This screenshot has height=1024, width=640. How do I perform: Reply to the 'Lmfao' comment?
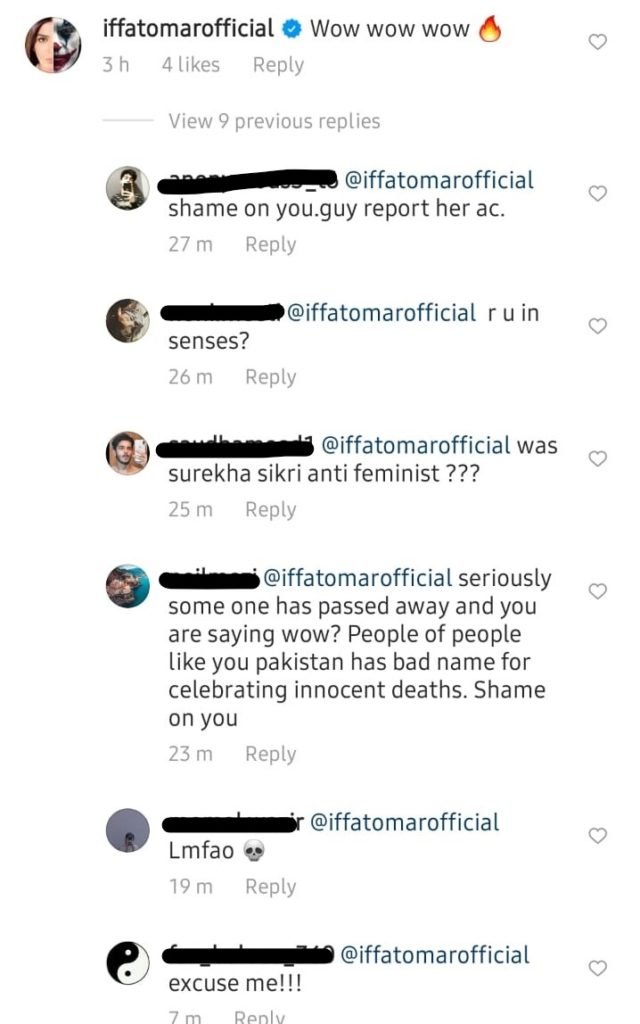270,887
